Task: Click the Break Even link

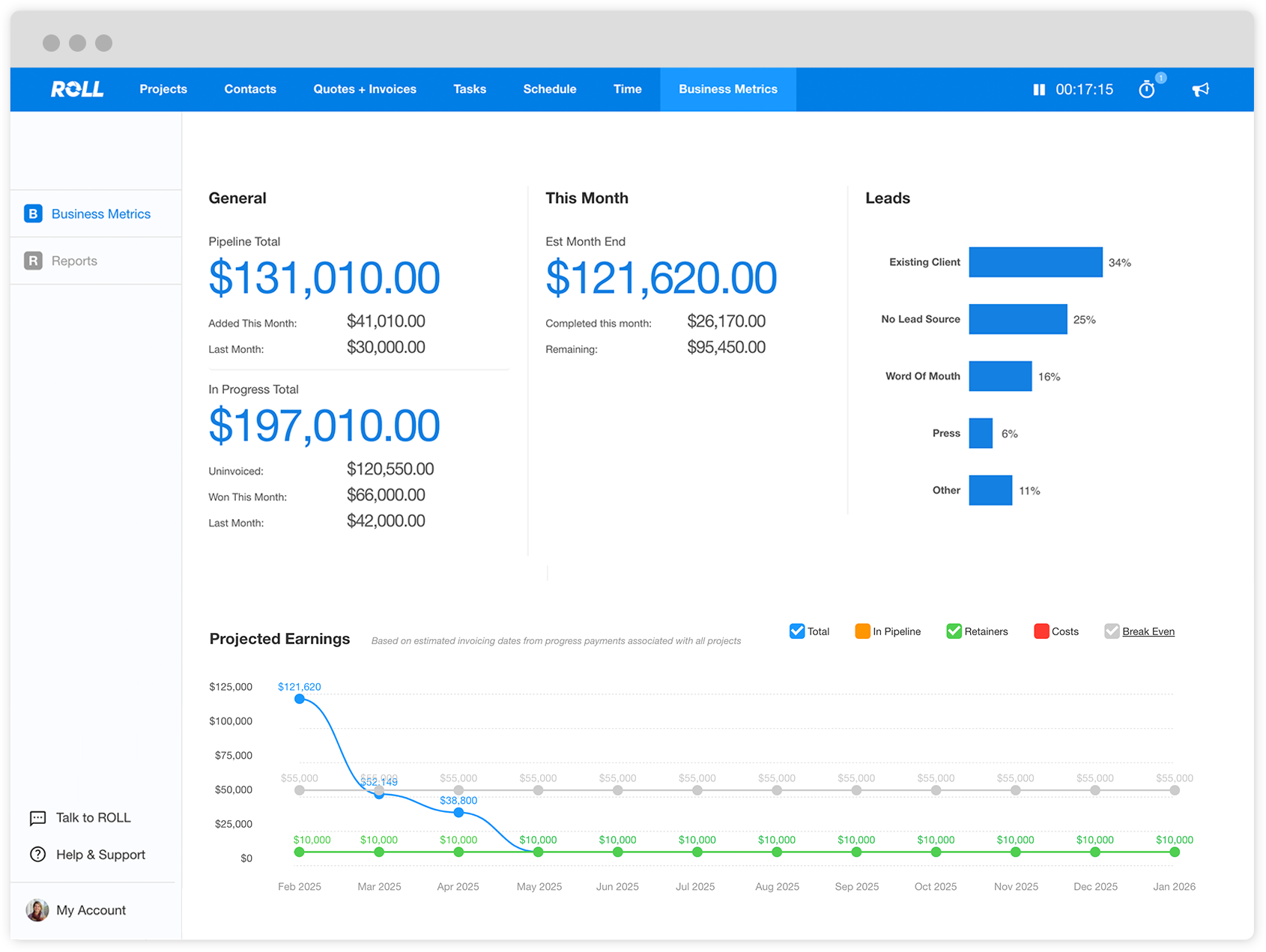Action: click(x=1148, y=631)
